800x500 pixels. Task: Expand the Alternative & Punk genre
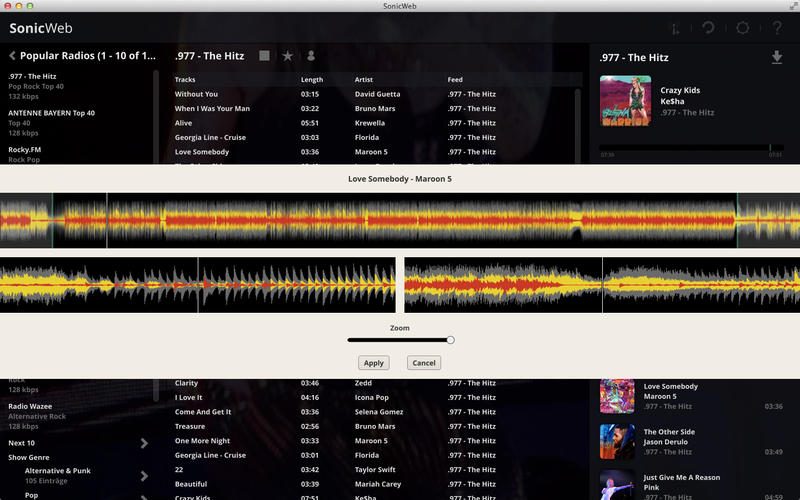pos(144,476)
